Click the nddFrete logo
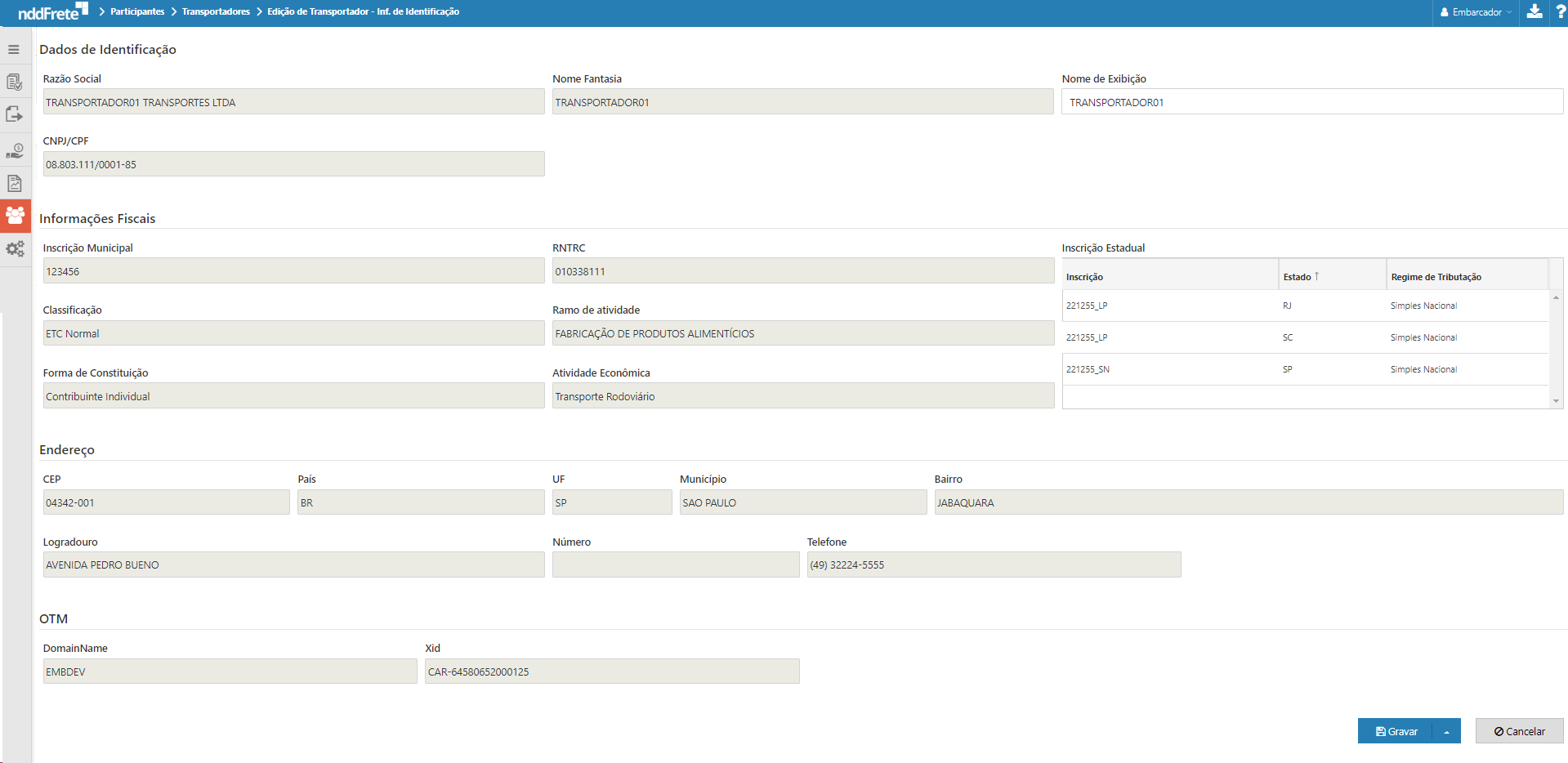This screenshot has height=763, width=1568. (x=52, y=12)
